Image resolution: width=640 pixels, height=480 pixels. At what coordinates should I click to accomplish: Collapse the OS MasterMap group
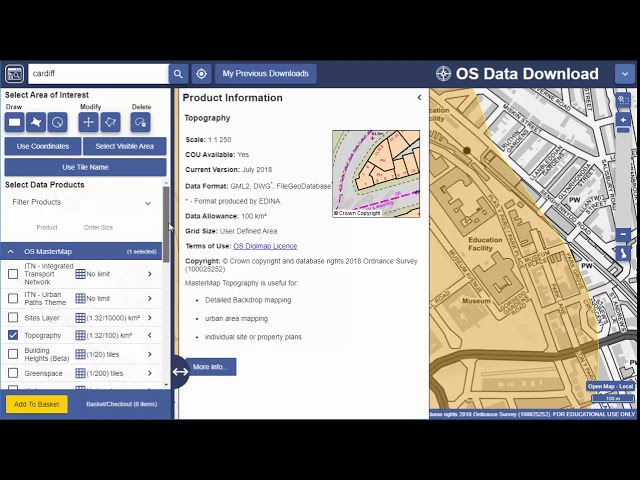tap(11, 251)
